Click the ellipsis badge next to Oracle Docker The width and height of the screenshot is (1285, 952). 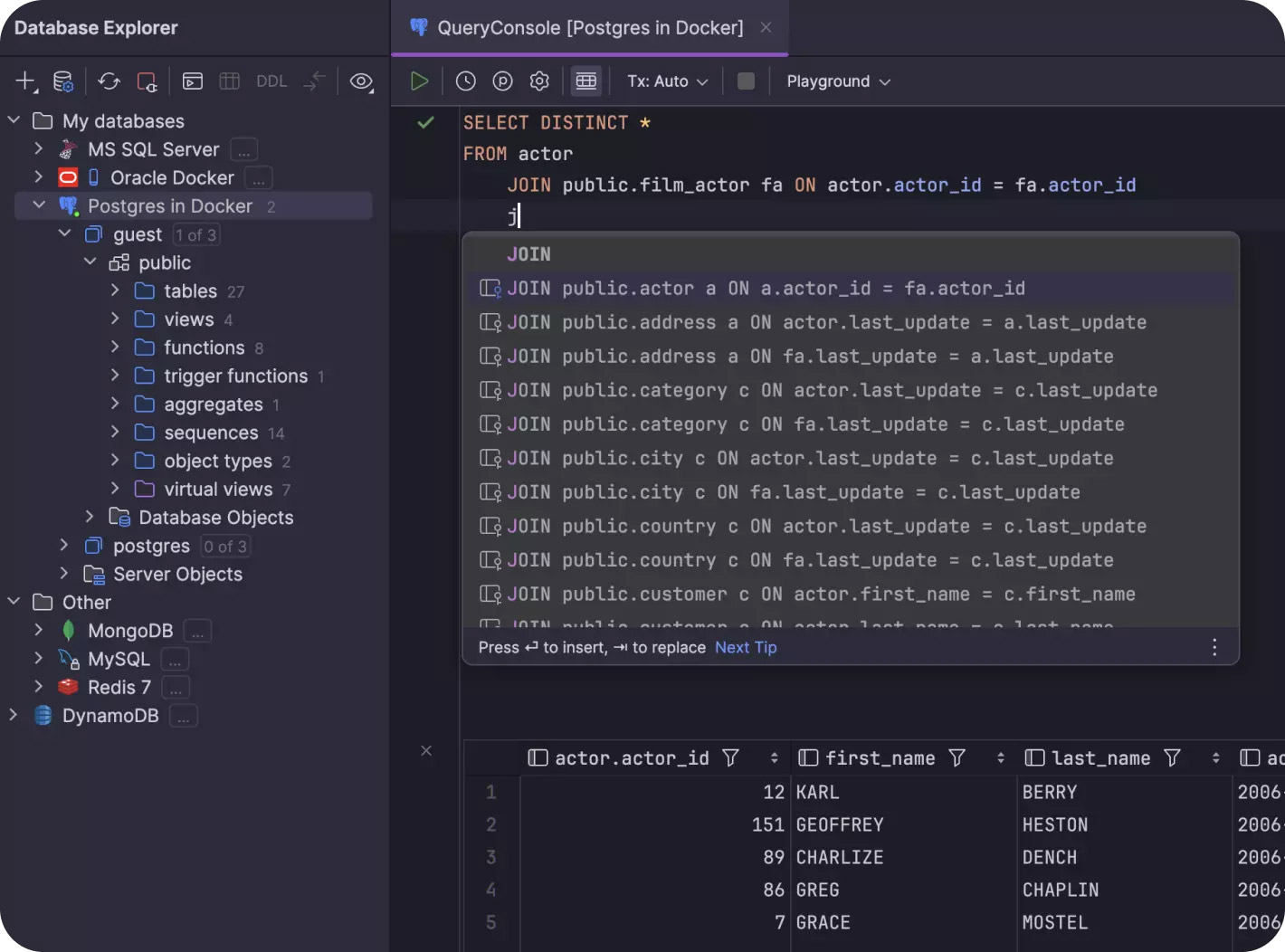[x=258, y=178]
